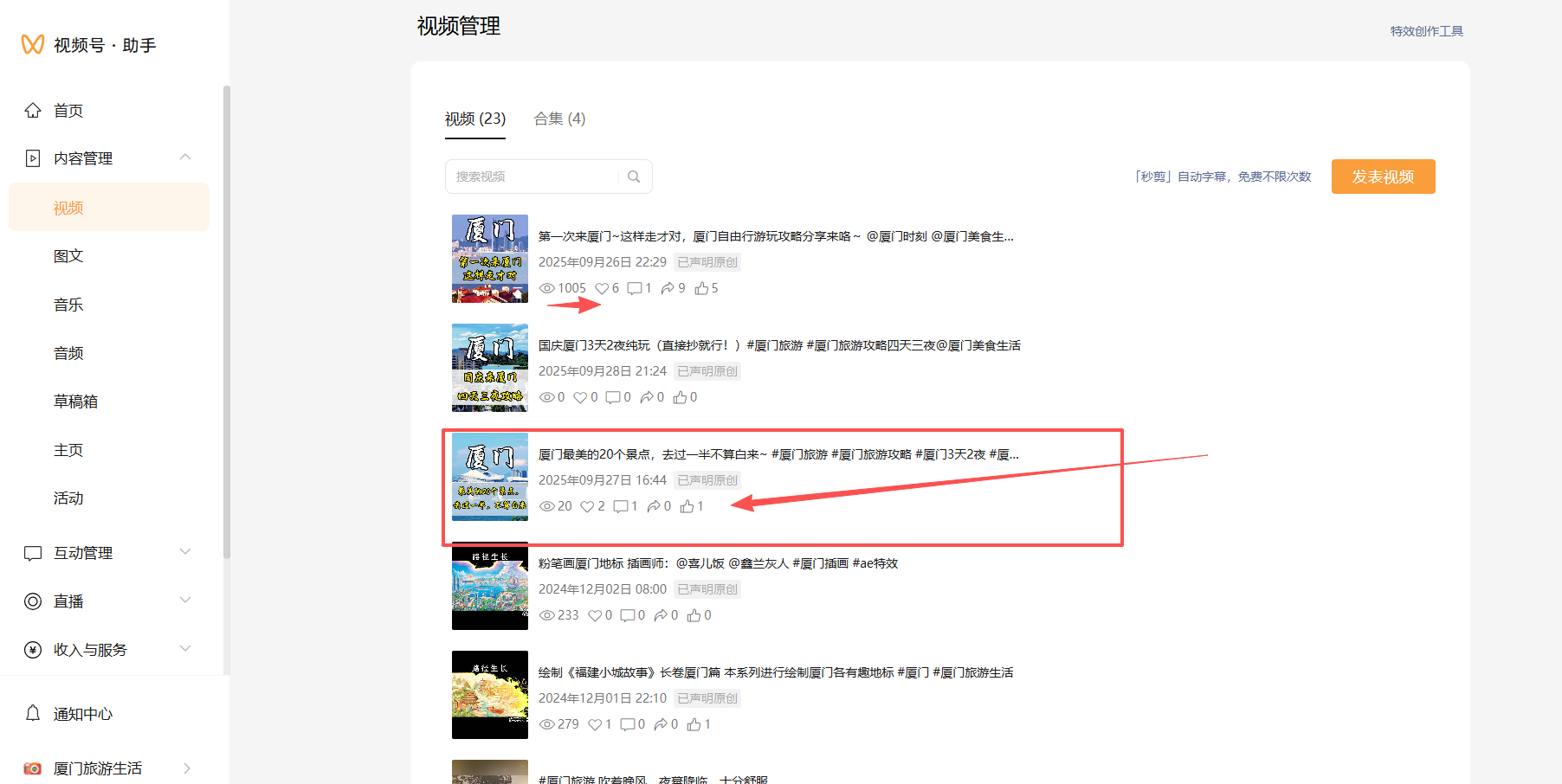Click heart icon on 厦门最美的20个景点 video
Screen dimensions: 1562x784
tap(587, 506)
